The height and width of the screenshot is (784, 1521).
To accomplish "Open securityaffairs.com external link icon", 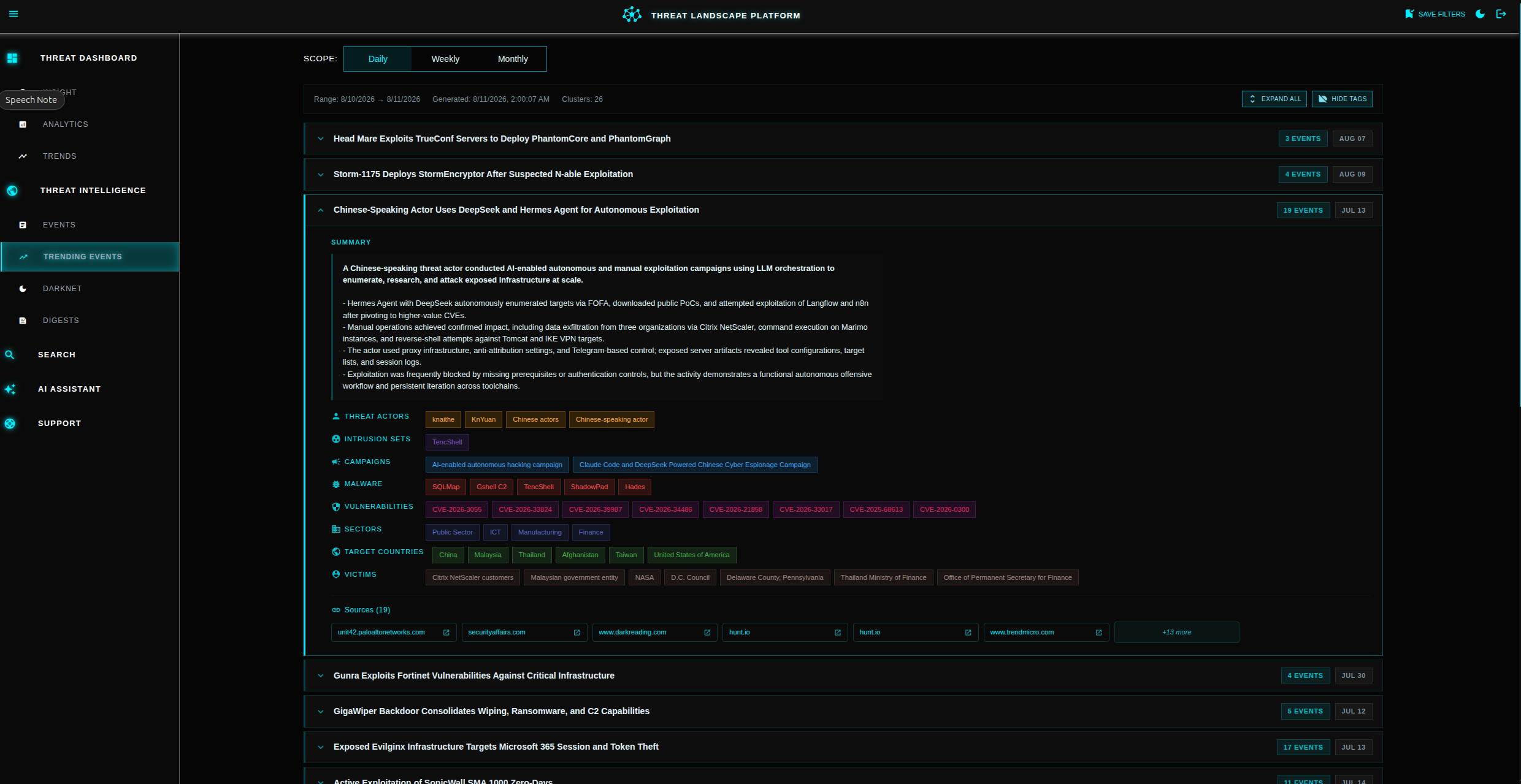I will (577, 633).
